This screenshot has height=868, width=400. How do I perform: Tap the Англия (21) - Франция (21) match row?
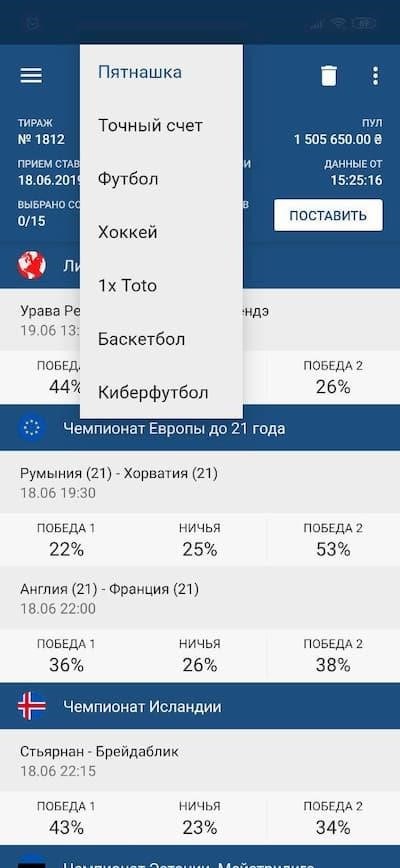[200, 598]
